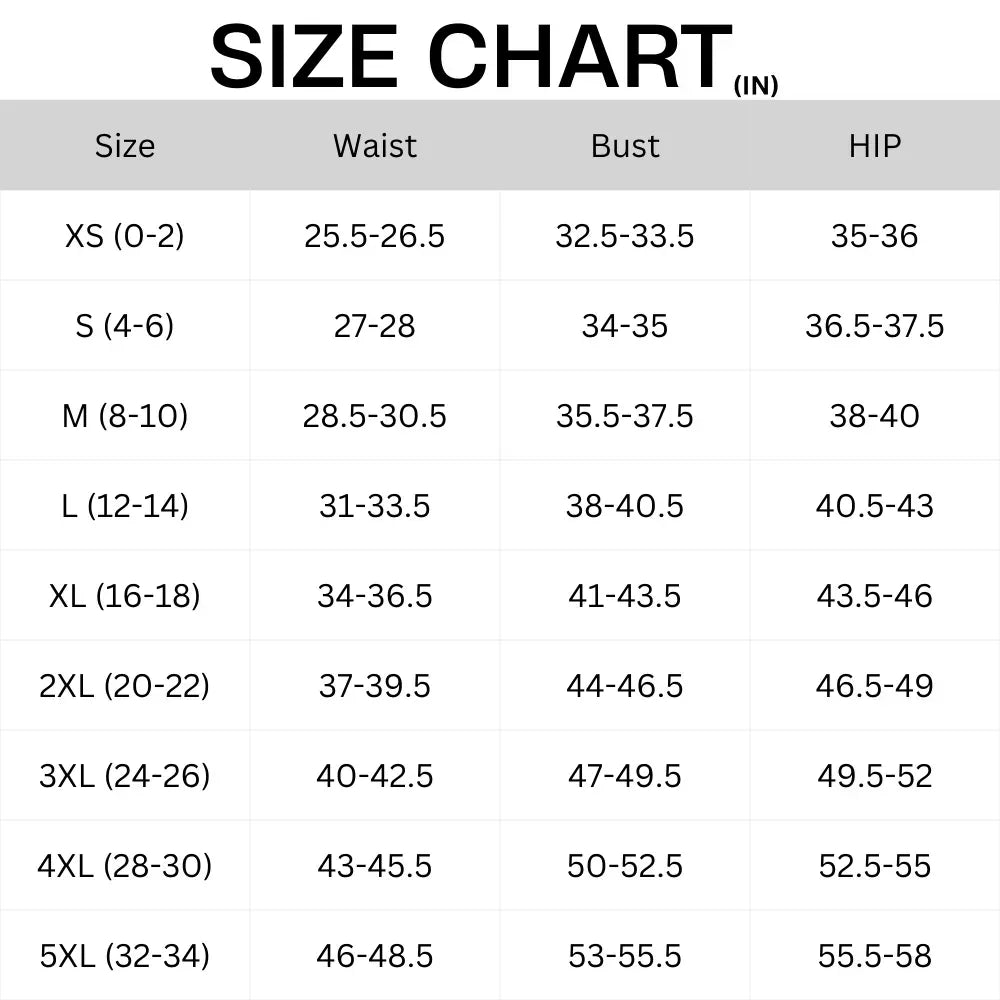Click the (IN) unit label
1000x1000 pixels.
756,85
